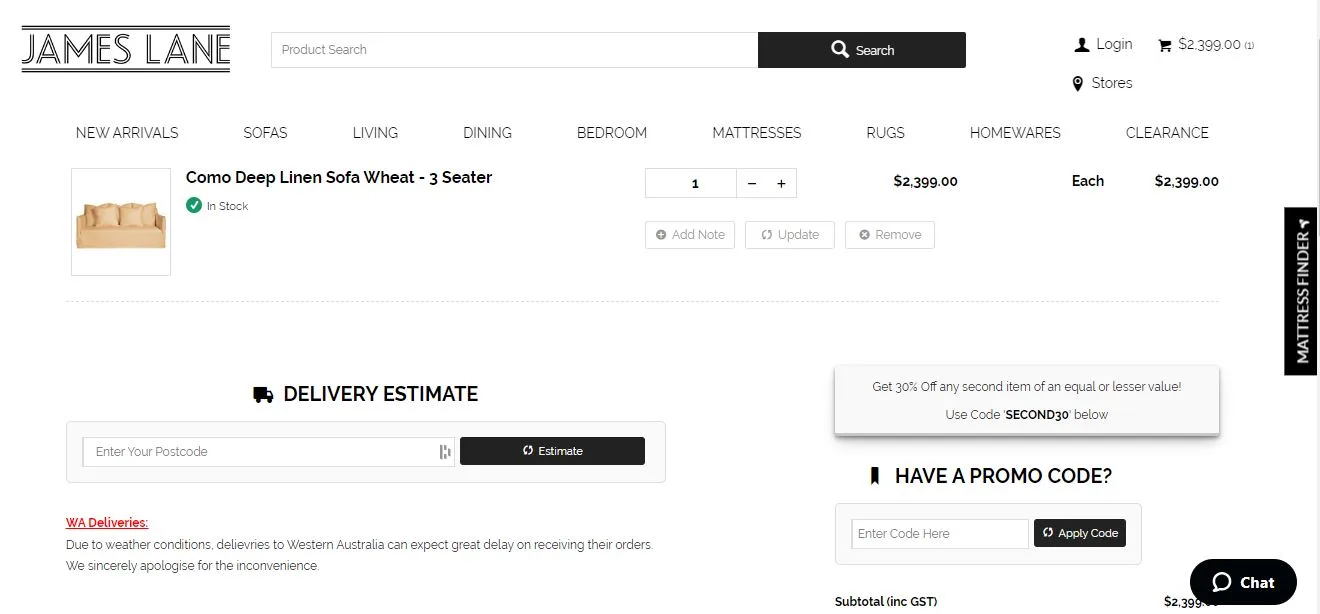Apply the promo code
1320x614 pixels.
[1080, 533]
